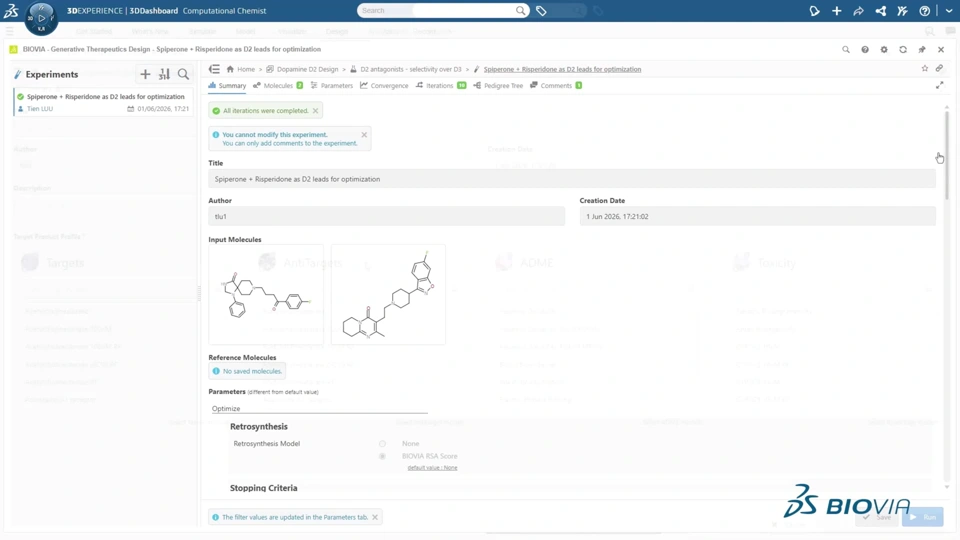Image resolution: width=960 pixels, height=540 pixels.
Task: Open notifications icon in top bar
Action: pos(814,10)
